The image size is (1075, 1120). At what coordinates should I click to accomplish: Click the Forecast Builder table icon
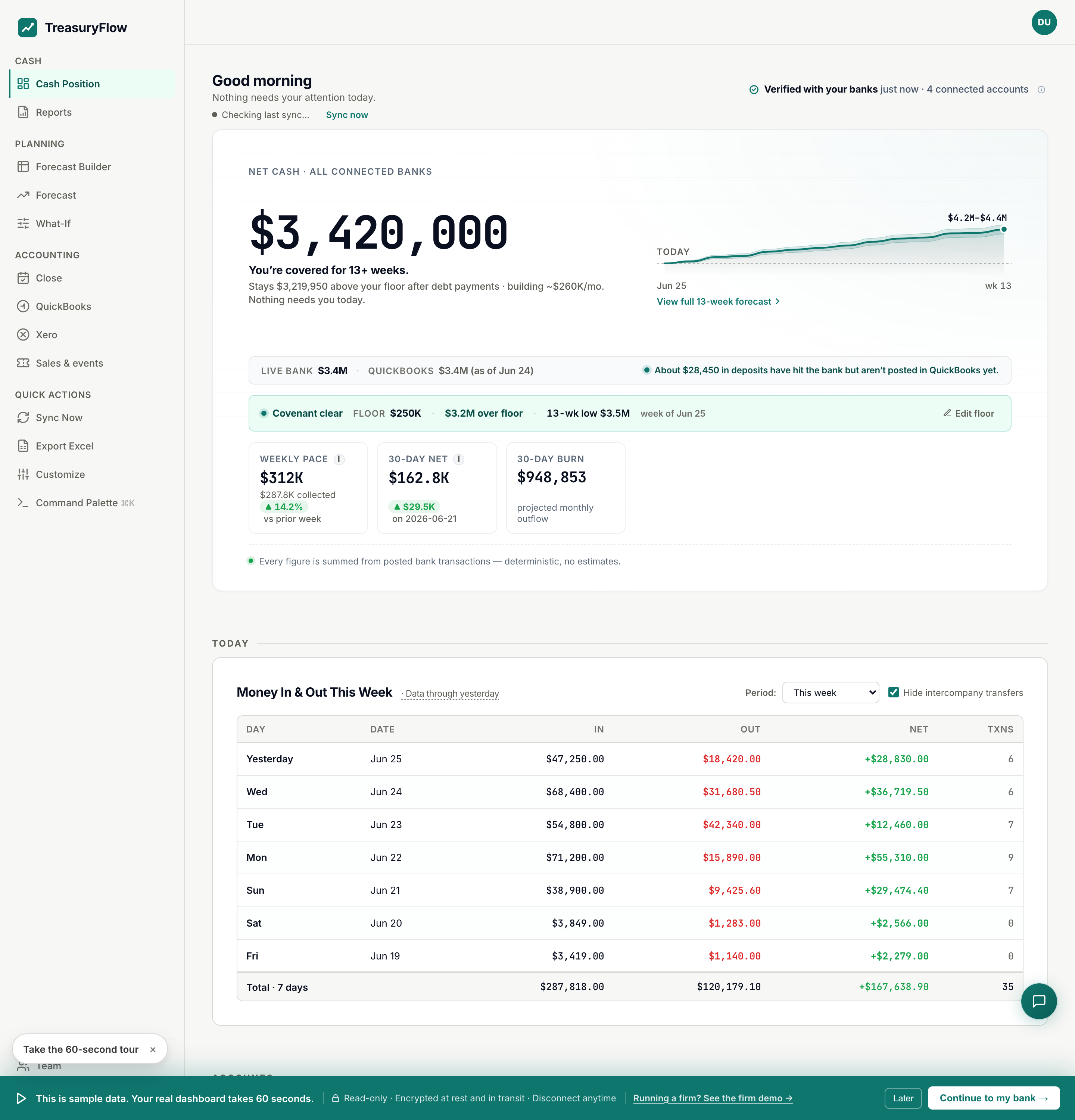[x=23, y=167]
